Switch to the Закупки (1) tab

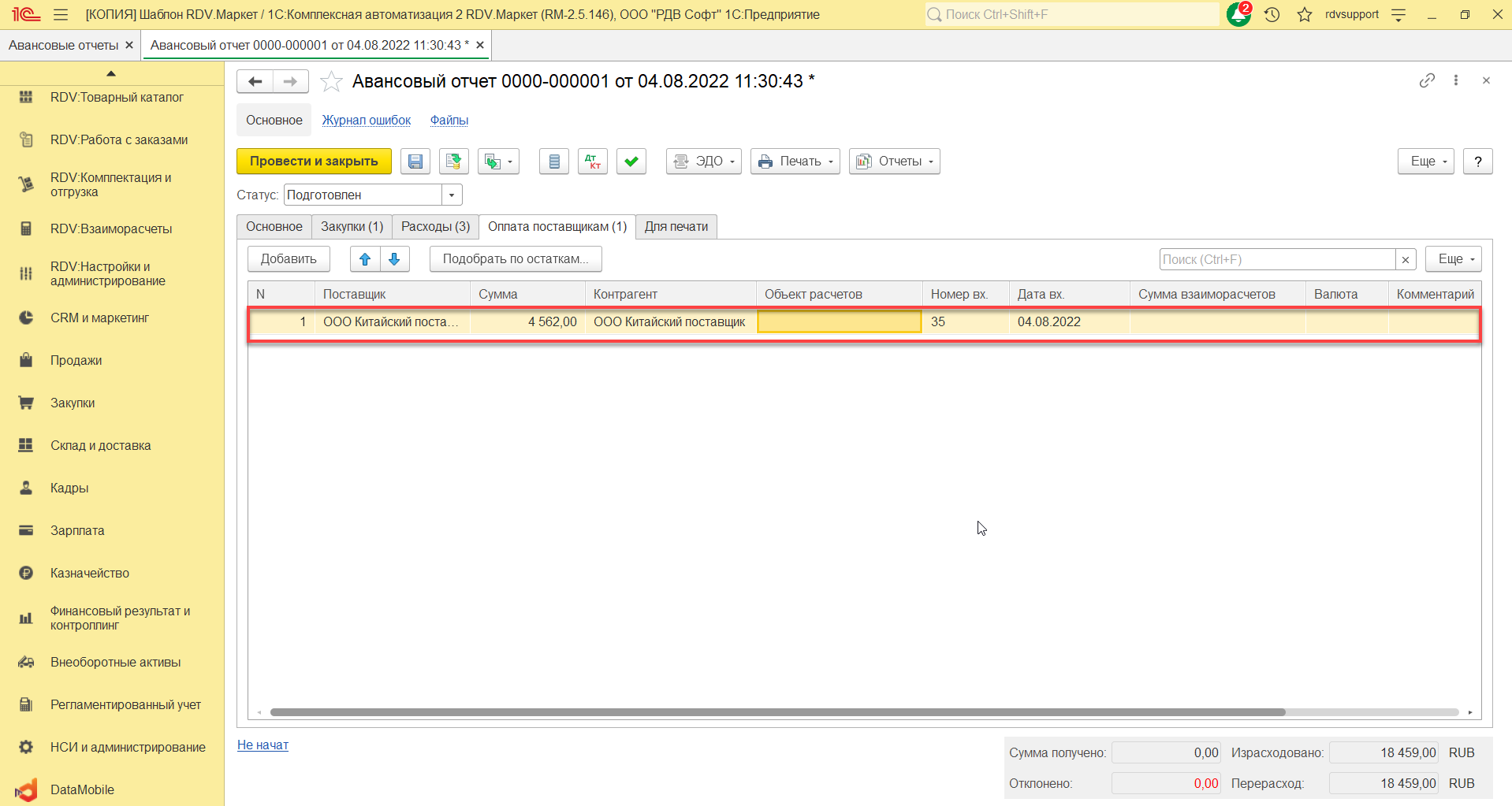352,227
